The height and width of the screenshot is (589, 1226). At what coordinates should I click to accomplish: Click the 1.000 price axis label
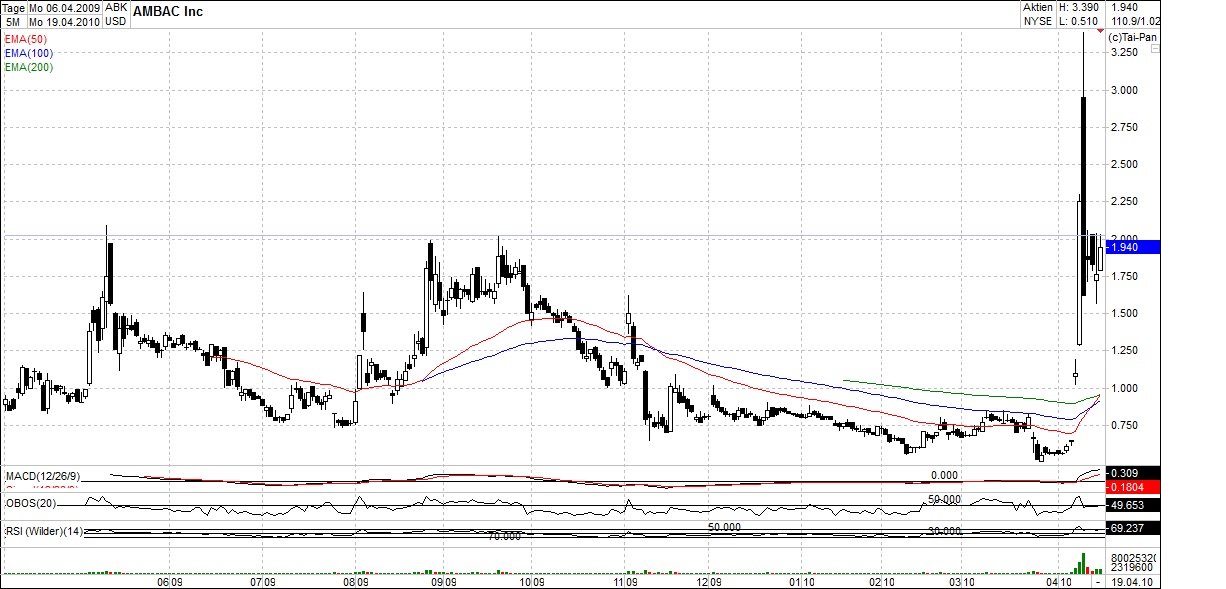[x=1124, y=388]
